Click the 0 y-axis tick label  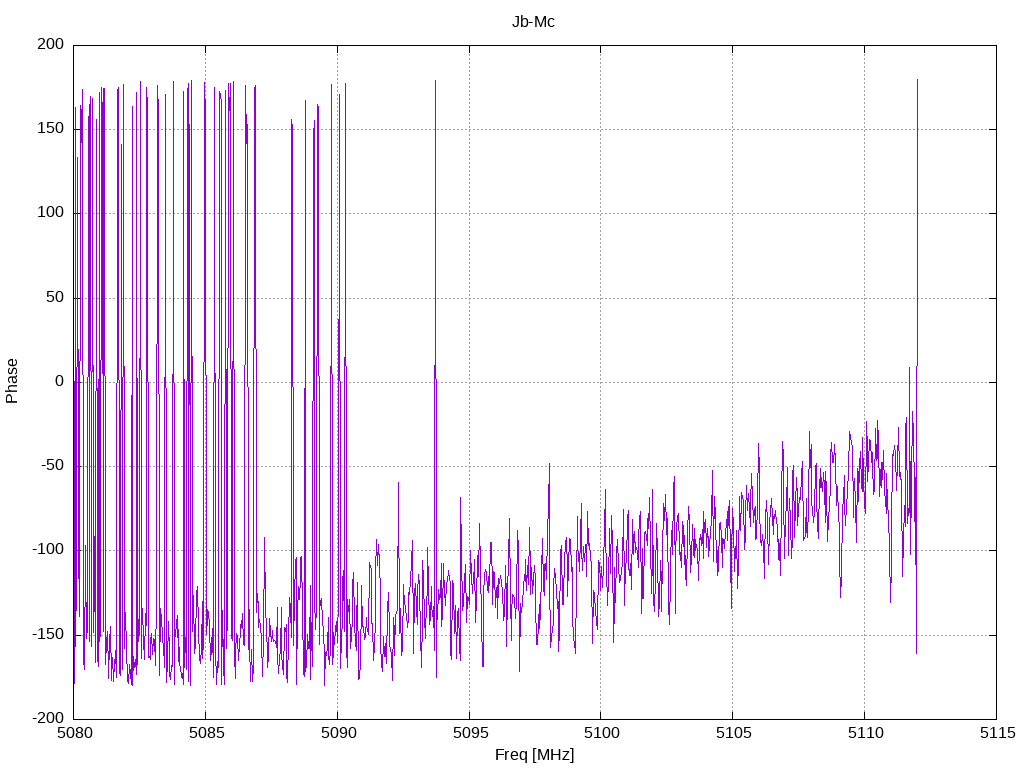[x=59, y=381]
